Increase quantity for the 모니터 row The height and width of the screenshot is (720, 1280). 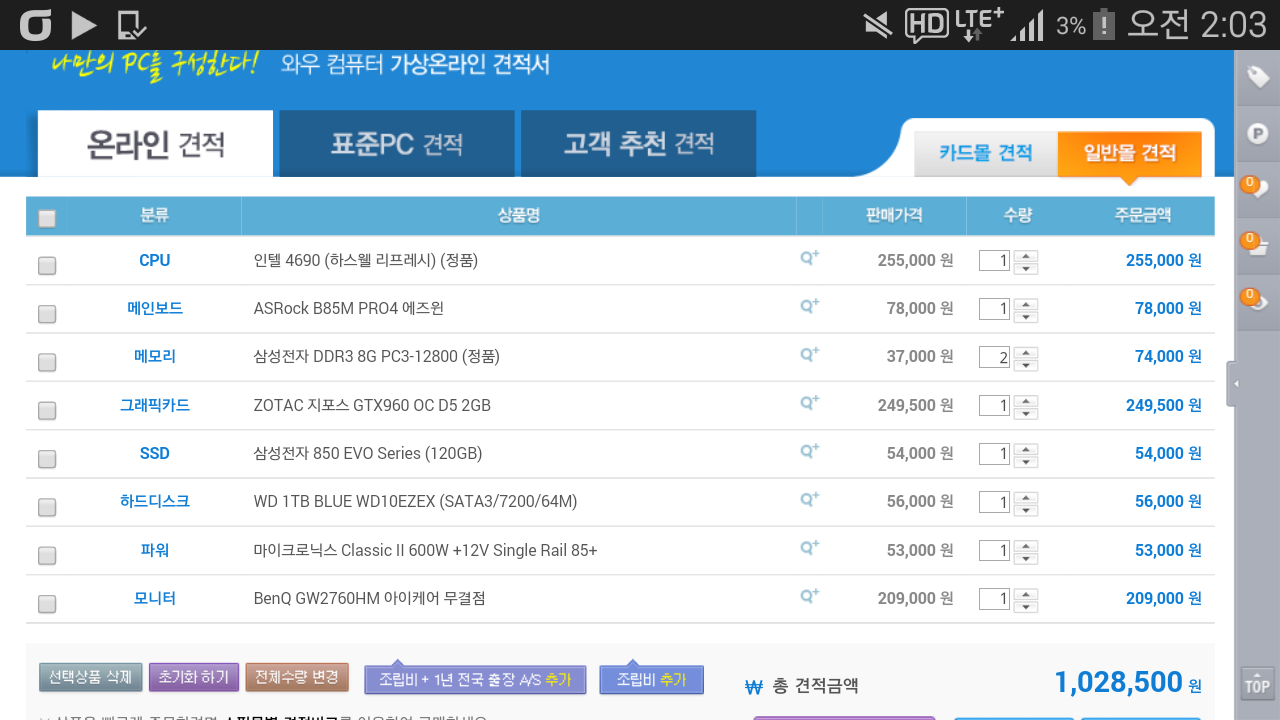point(1026,593)
